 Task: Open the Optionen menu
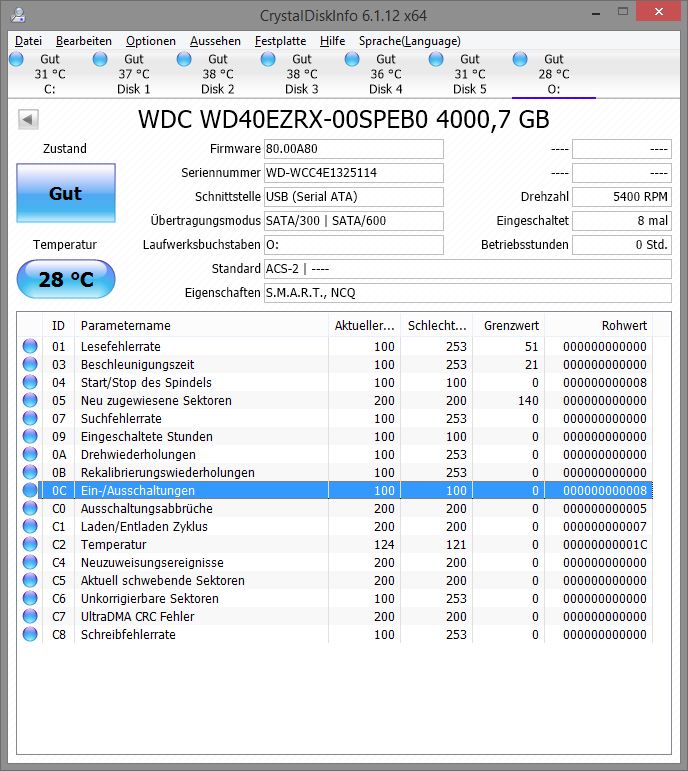[150, 41]
